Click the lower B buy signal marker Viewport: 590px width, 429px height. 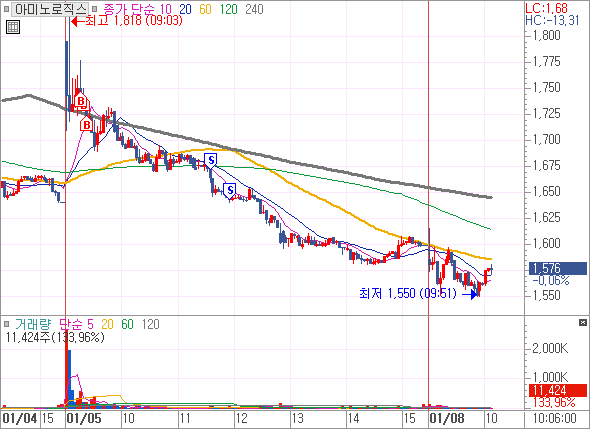tap(87, 124)
